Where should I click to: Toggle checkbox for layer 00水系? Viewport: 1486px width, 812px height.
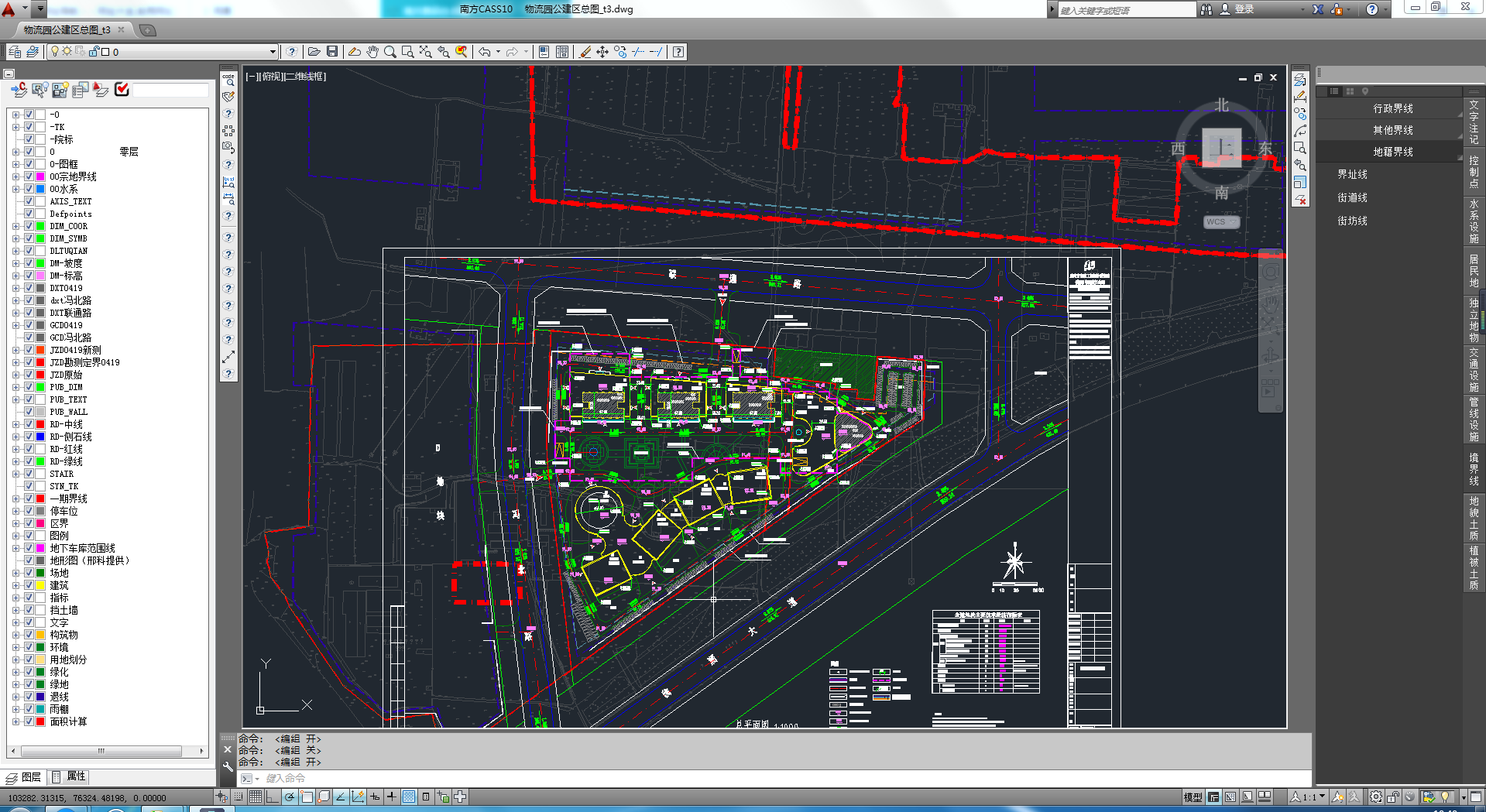(29, 189)
